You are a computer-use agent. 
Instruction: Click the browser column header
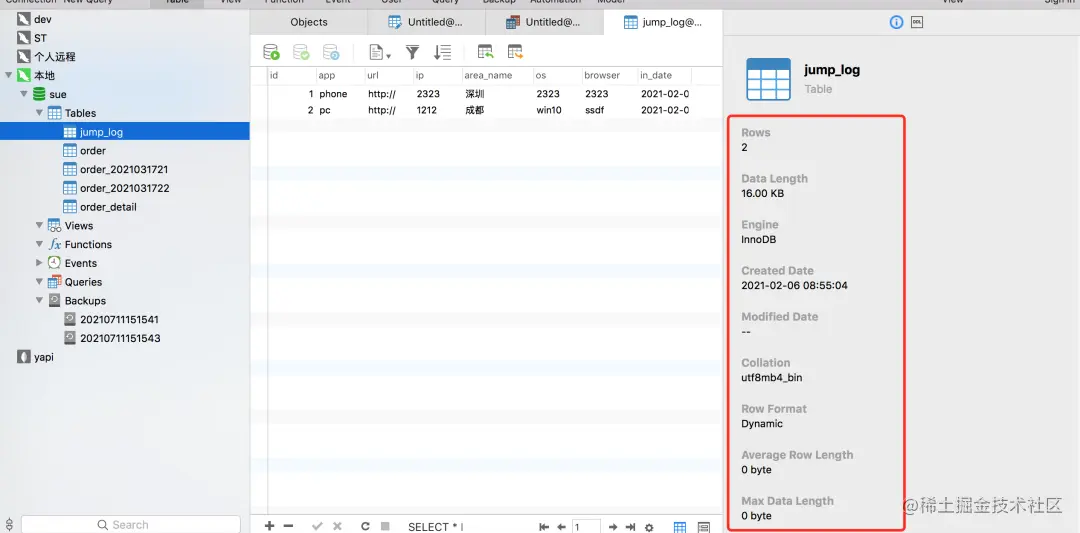pyautogui.click(x=610, y=75)
